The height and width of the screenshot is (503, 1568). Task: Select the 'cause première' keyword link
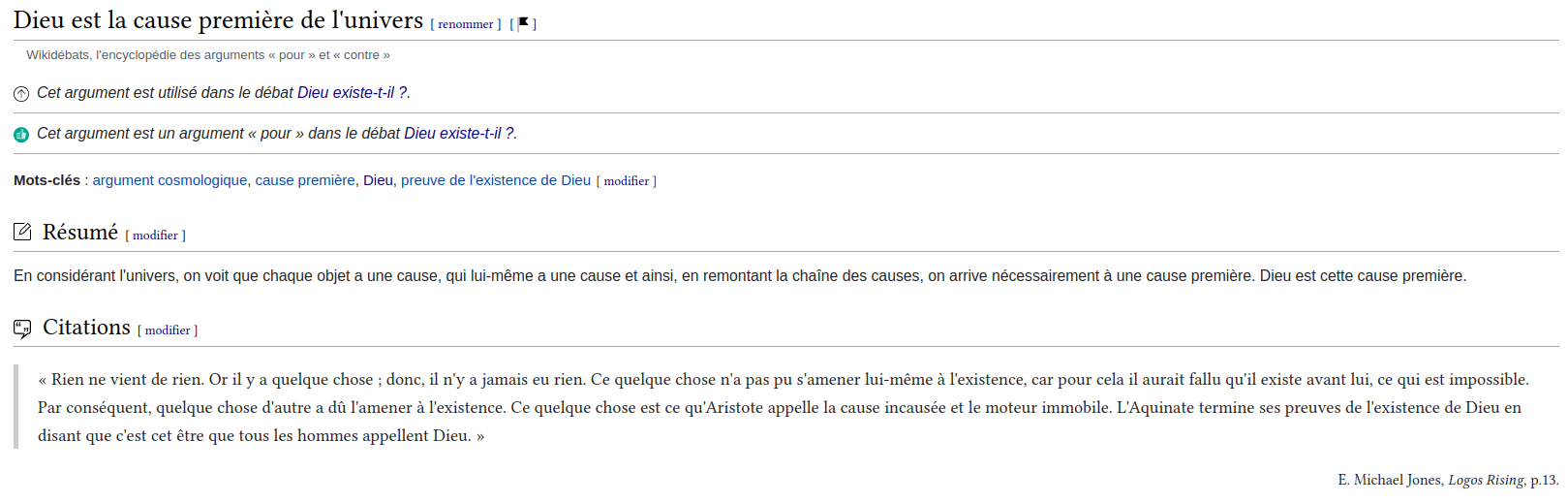(305, 180)
